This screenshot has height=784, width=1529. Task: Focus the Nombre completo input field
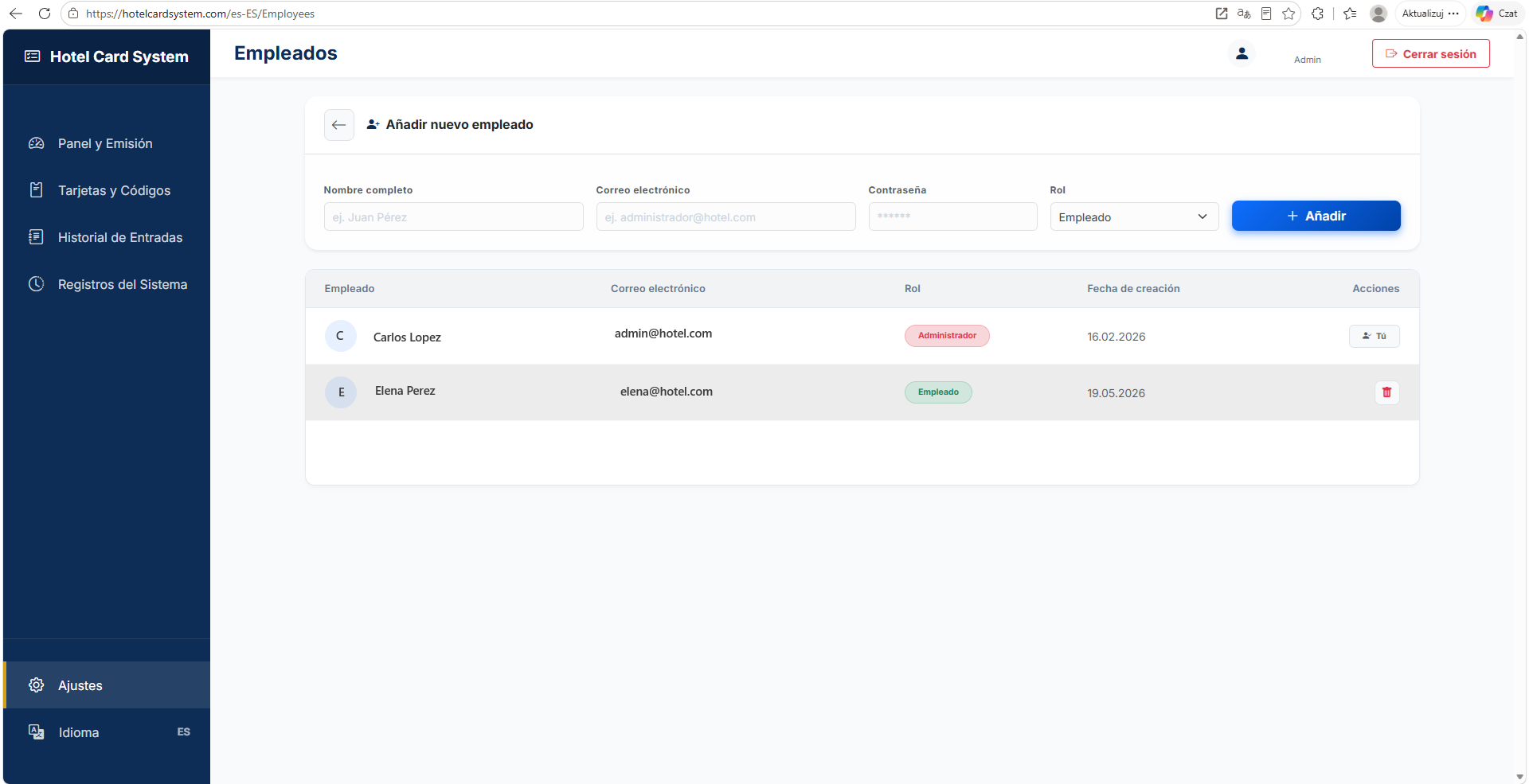(x=453, y=216)
